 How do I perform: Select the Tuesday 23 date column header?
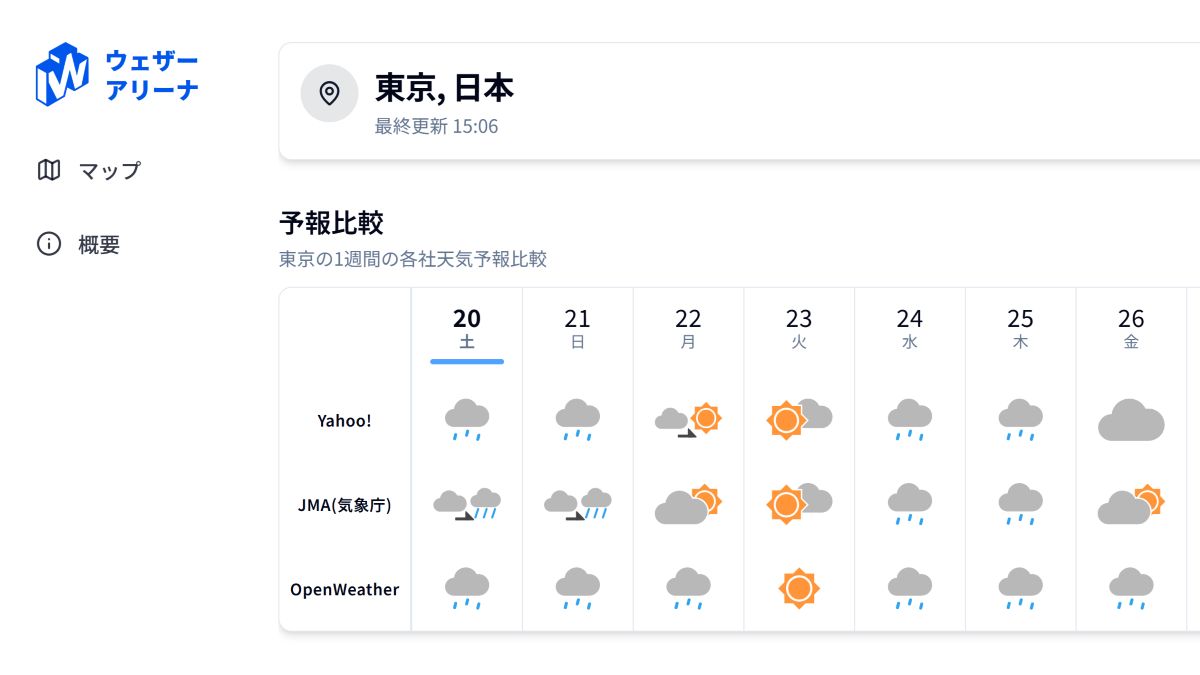click(x=799, y=327)
